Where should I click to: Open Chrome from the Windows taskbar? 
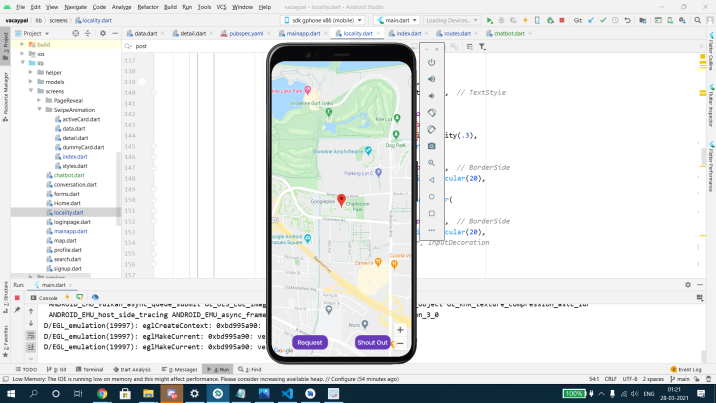[102, 393]
